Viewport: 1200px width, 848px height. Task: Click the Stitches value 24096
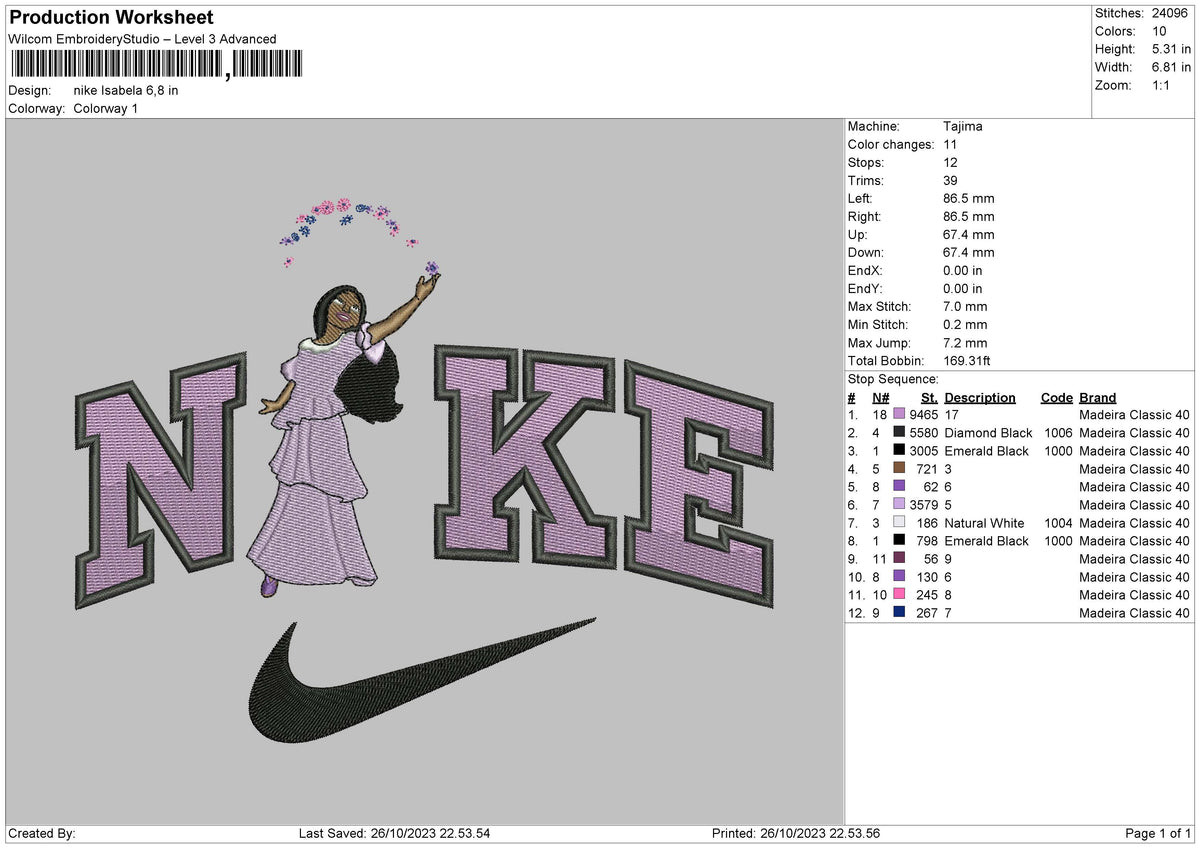[1169, 13]
